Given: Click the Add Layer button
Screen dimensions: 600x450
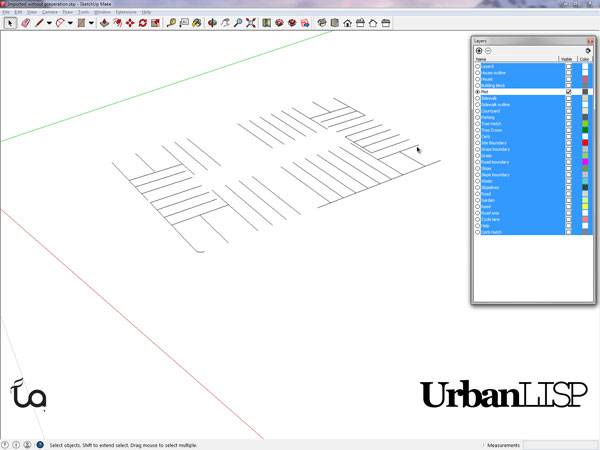Looking at the screenshot, I should 479,50.
